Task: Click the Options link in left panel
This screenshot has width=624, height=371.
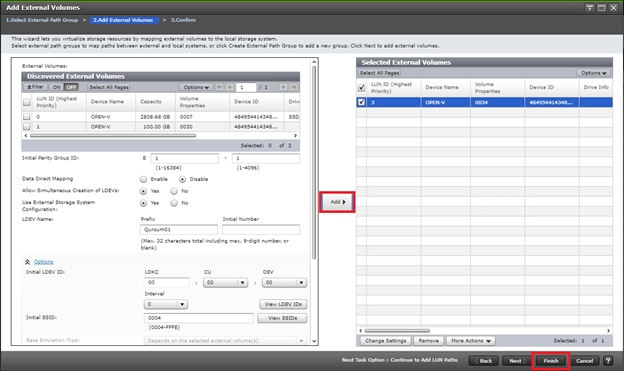Action: (43, 262)
